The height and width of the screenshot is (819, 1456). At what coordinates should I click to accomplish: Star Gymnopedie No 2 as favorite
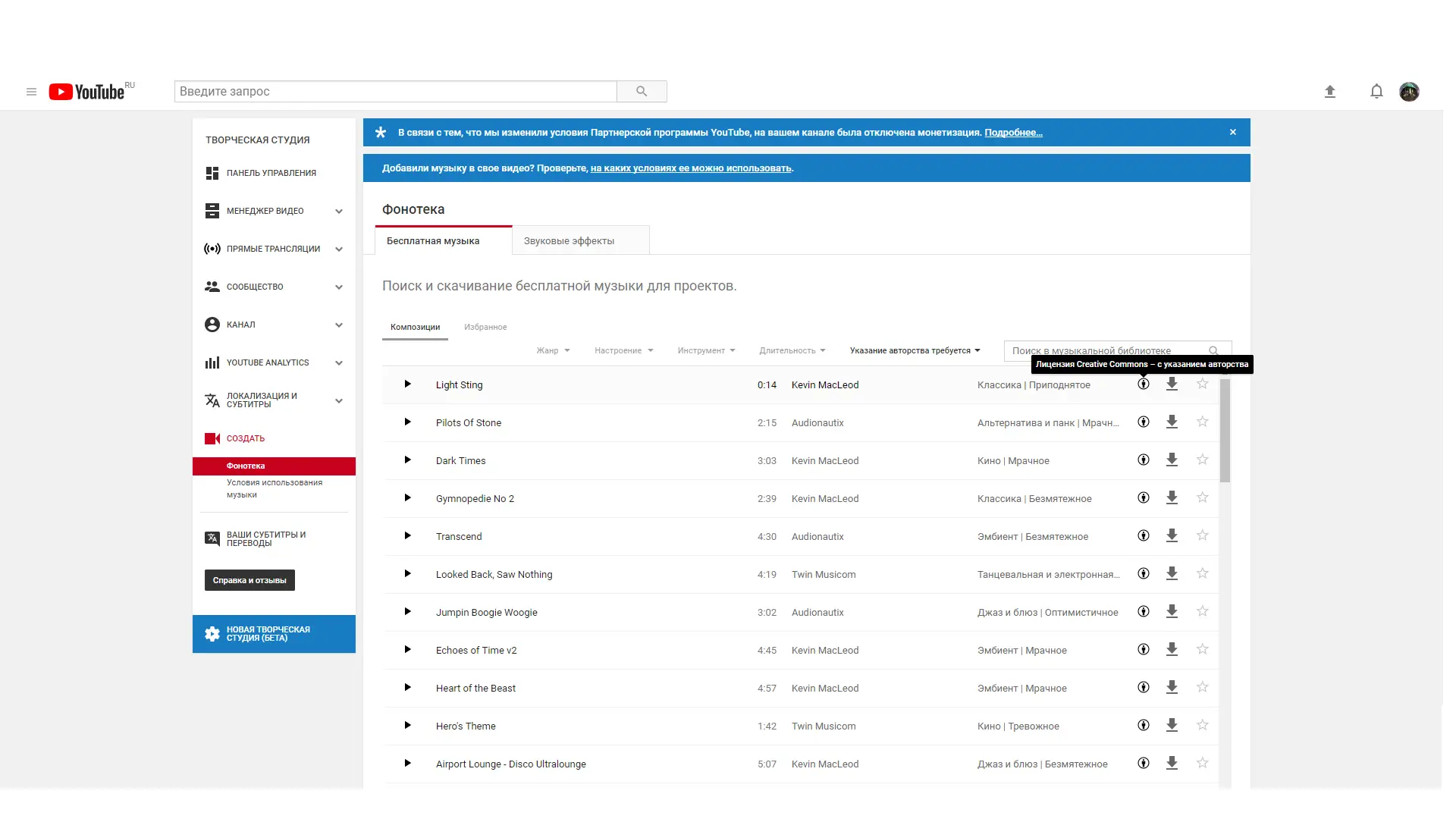coord(1202,498)
